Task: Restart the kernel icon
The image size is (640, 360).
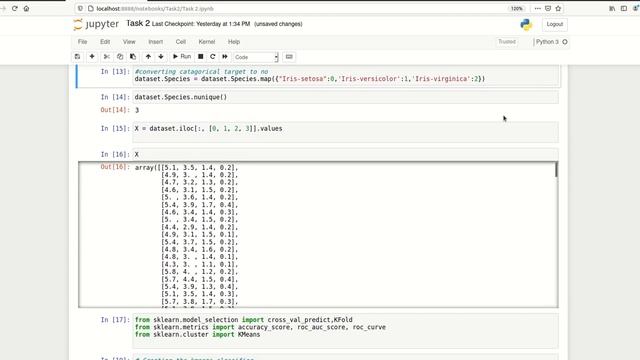Action: coord(212,57)
